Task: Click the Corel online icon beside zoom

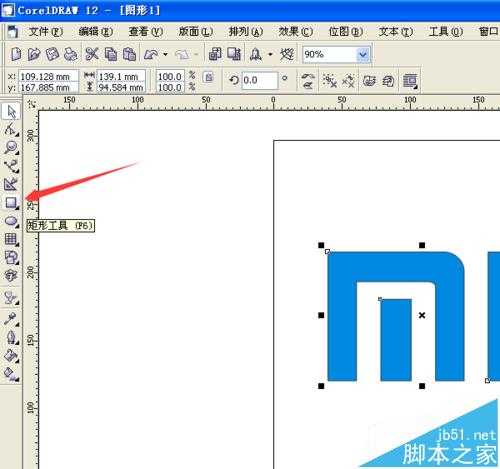Action: [x=287, y=54]
